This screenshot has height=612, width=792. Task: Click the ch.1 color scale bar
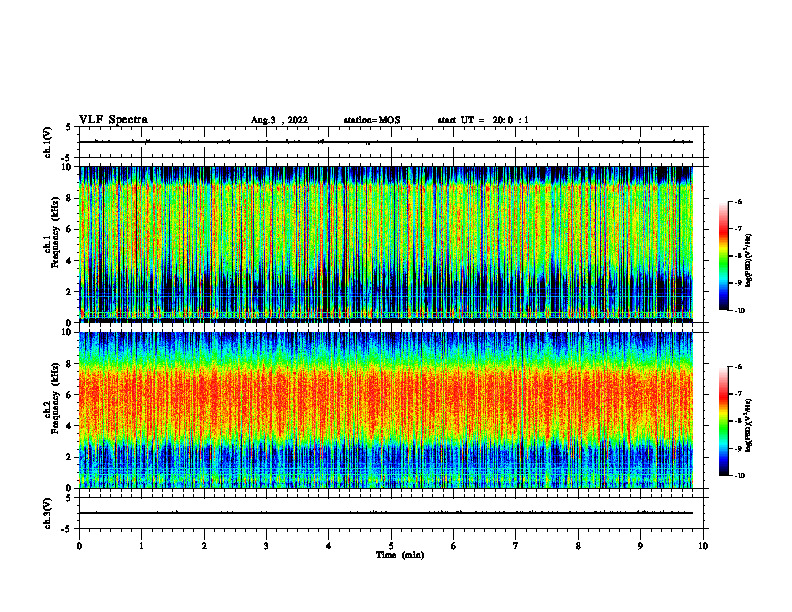tap(724, 256)
